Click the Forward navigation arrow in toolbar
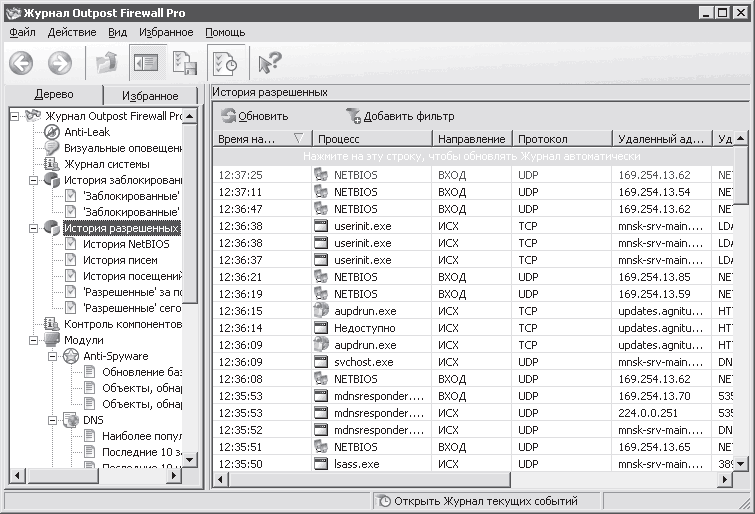755x514 pixels. (x=60, y=64)
